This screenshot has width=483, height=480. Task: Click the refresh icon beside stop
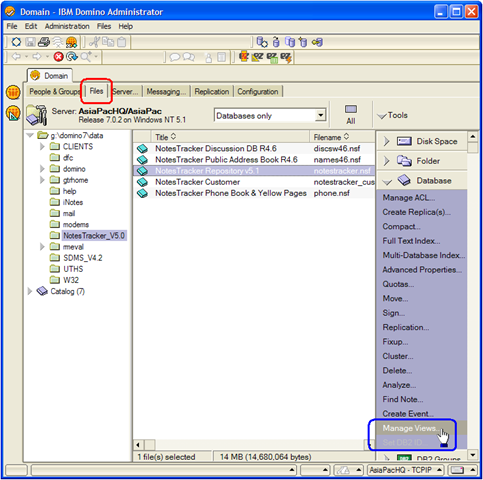coord(72,57)
